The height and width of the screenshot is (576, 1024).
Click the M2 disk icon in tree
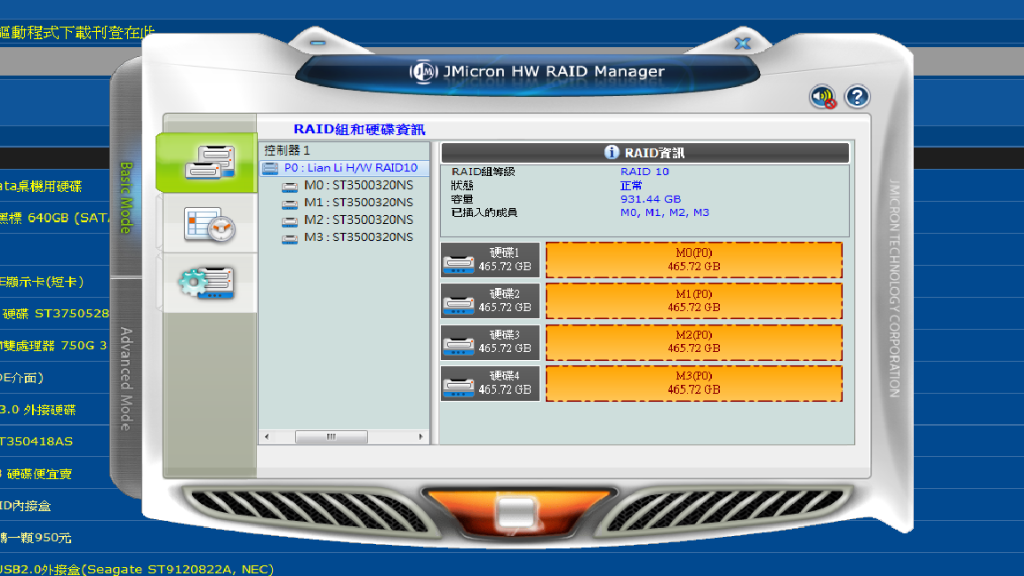(290, 221)
